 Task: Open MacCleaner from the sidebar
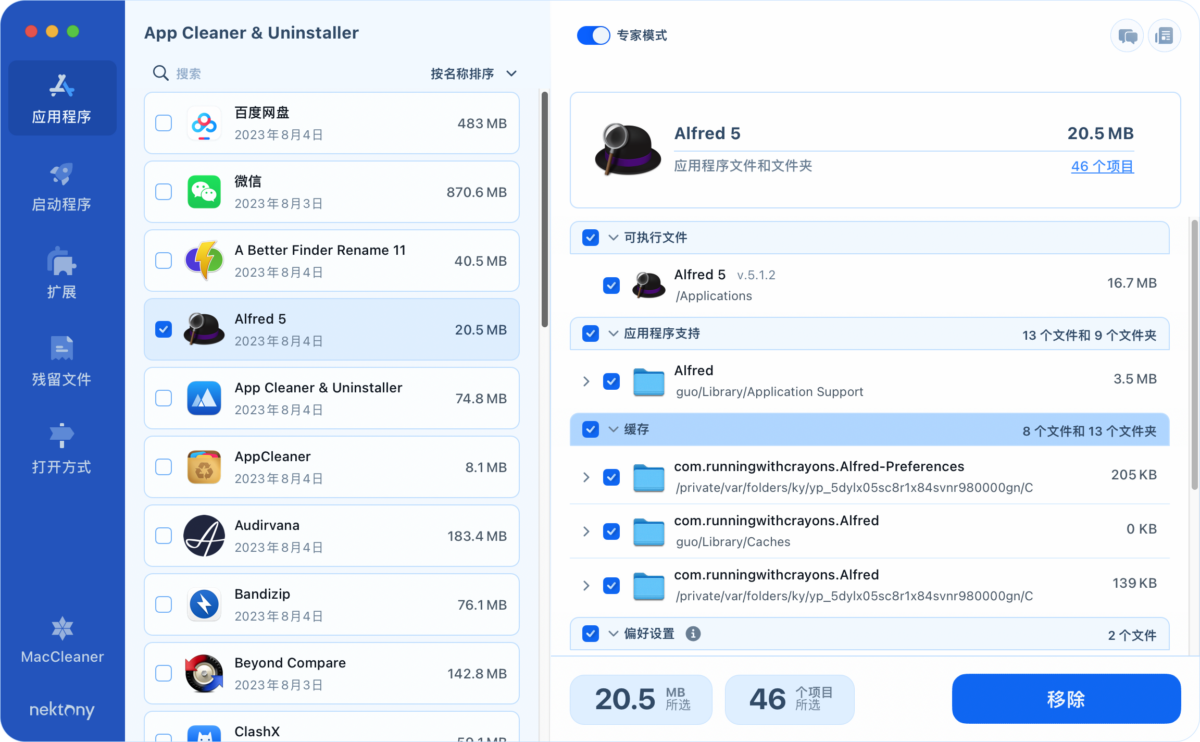62,641
